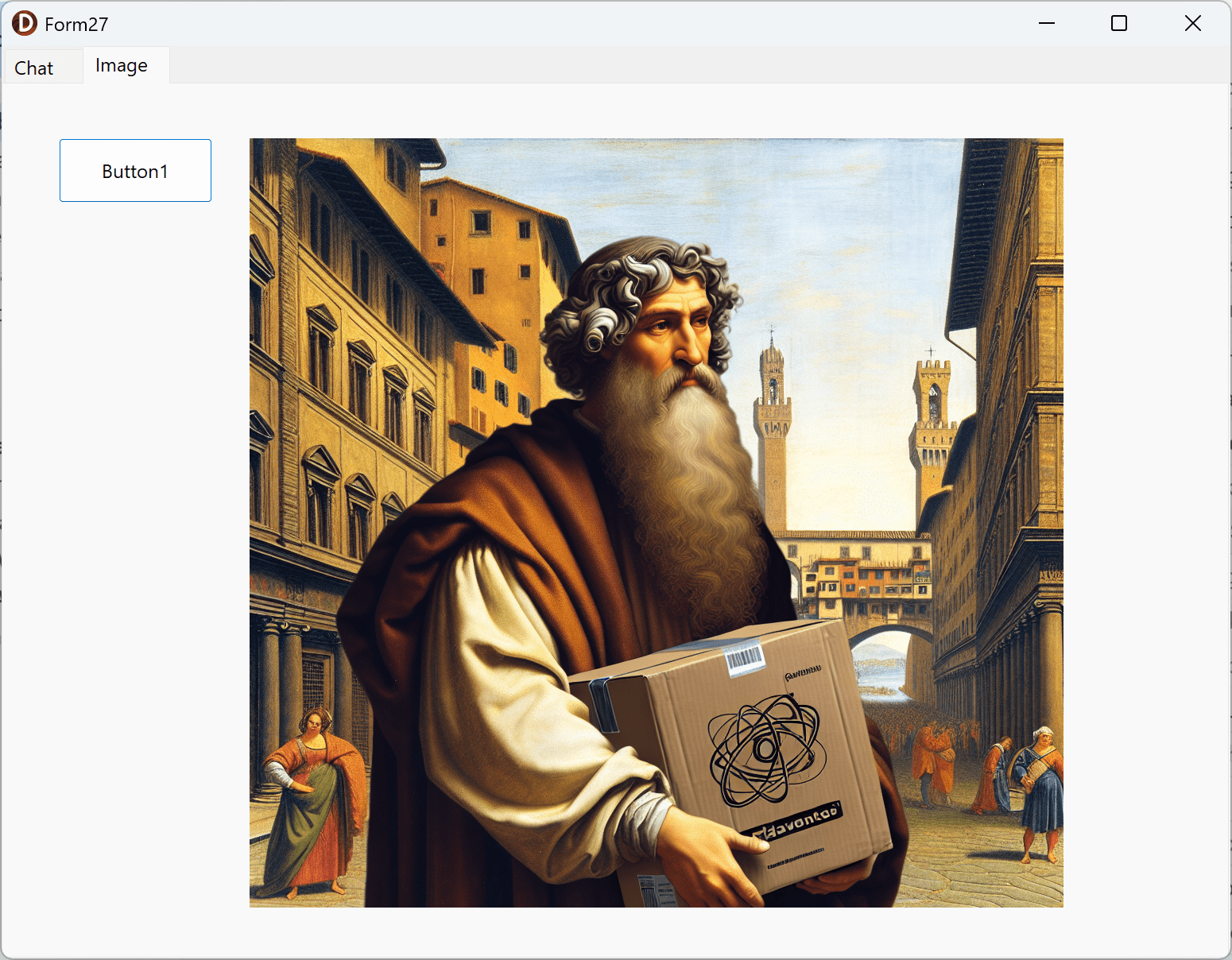The image size is (1232, 960).
Task: Close the Form27 window
Action: click(1192, 24)
